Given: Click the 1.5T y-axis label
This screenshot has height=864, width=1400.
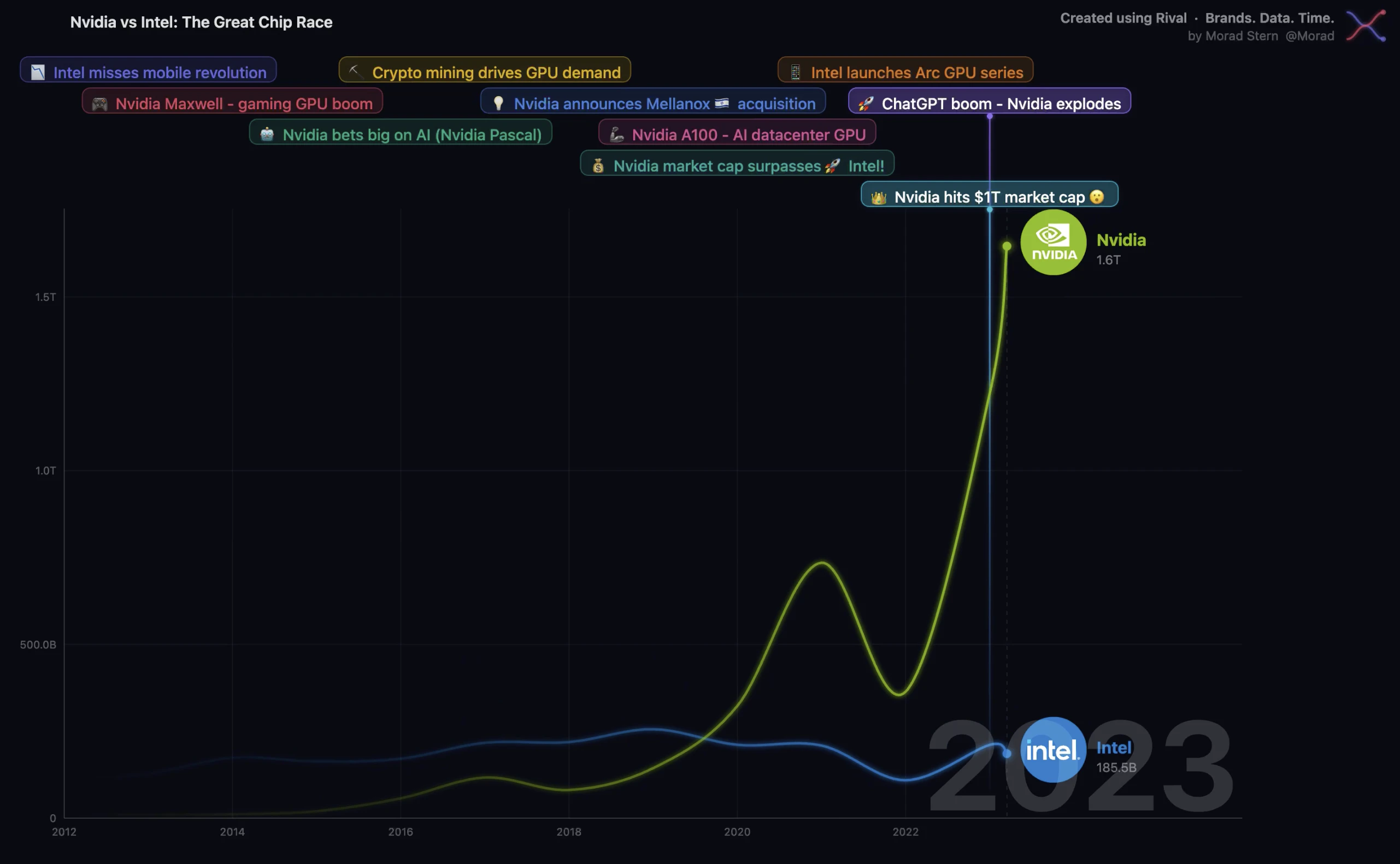Looking at the screenshot, I should click(46, 297).
